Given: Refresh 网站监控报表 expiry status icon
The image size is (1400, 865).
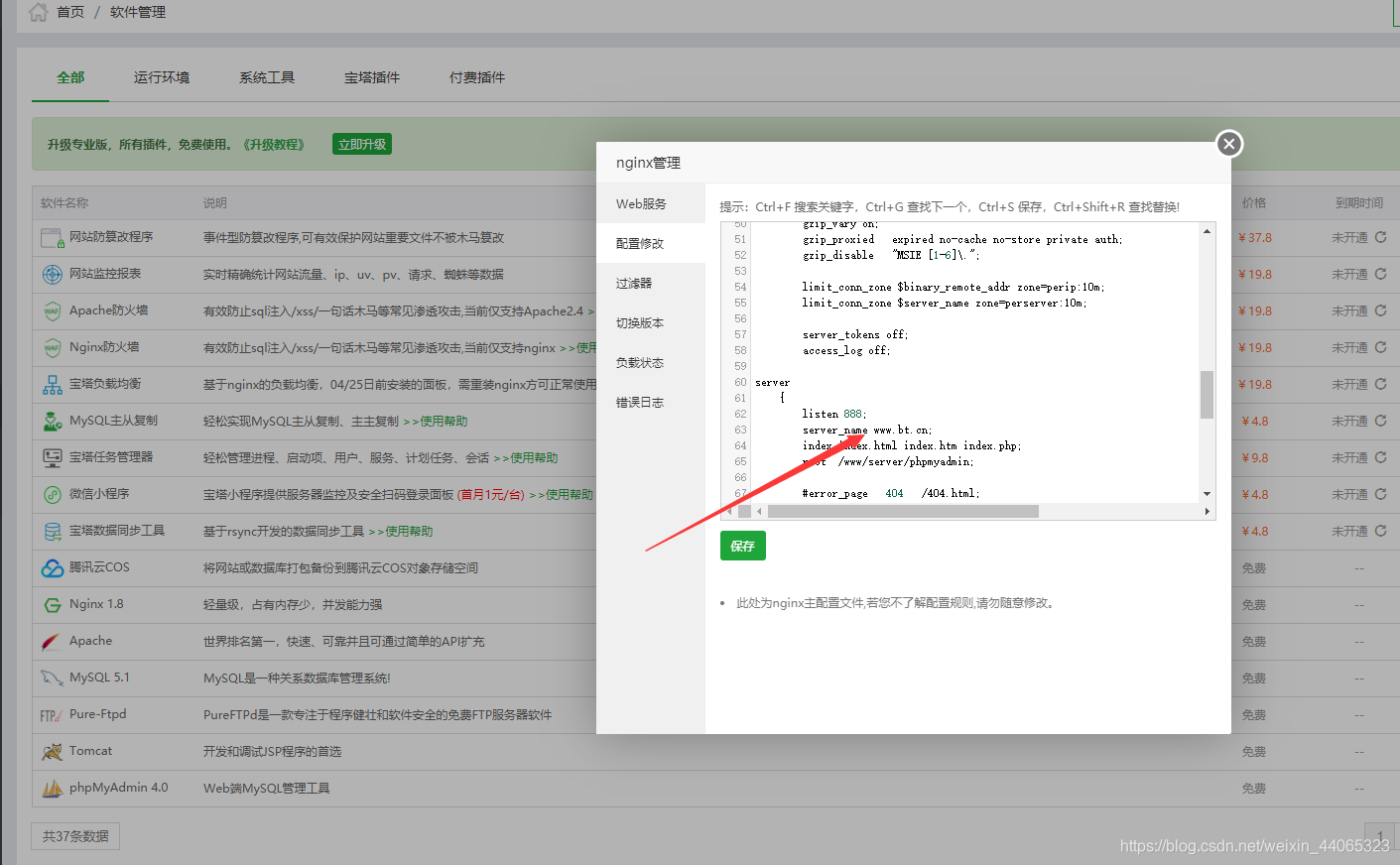Looking at the screenshot, I should 1380,274.
